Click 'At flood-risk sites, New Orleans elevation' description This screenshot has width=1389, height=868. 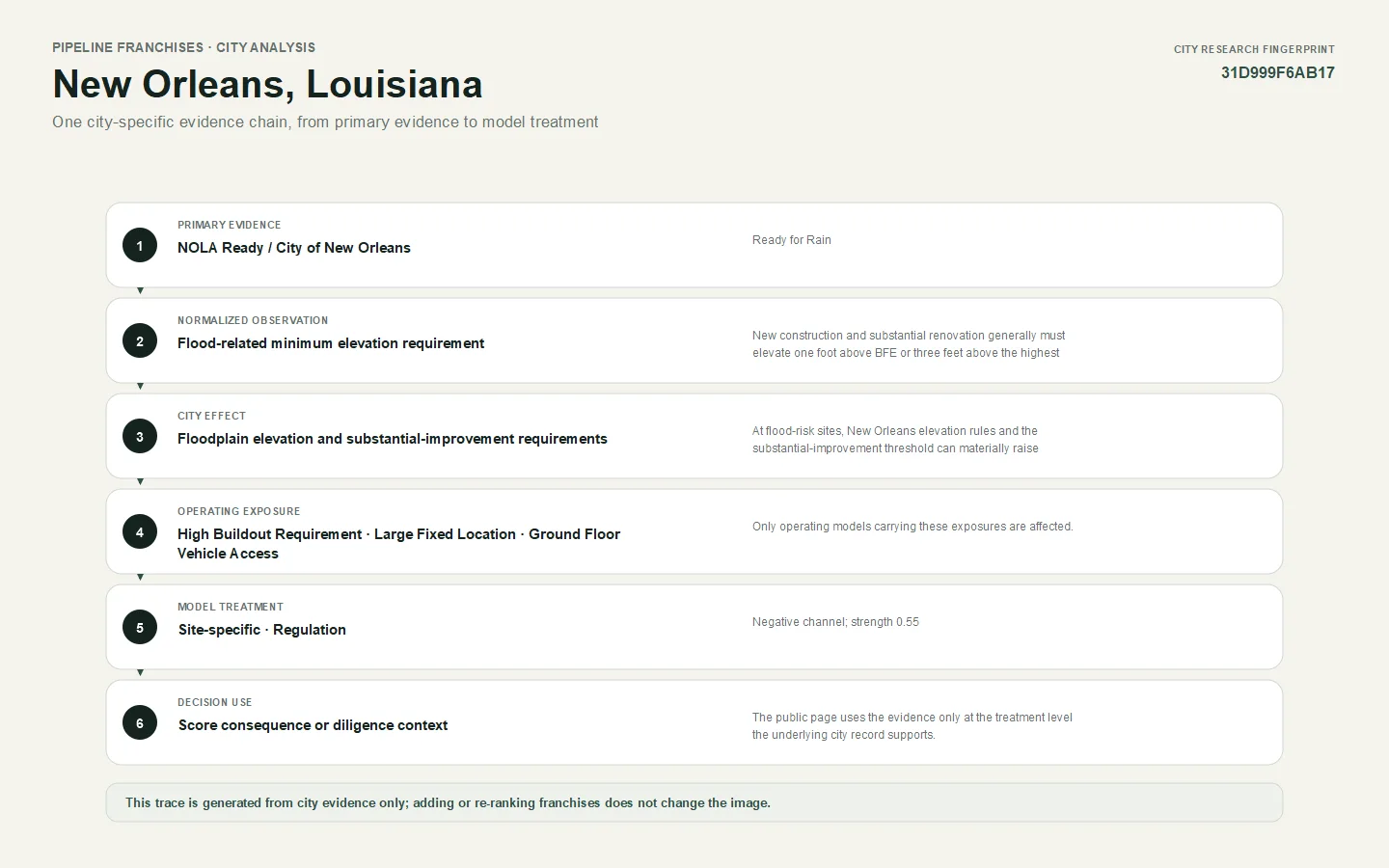(x=895, y=440)
